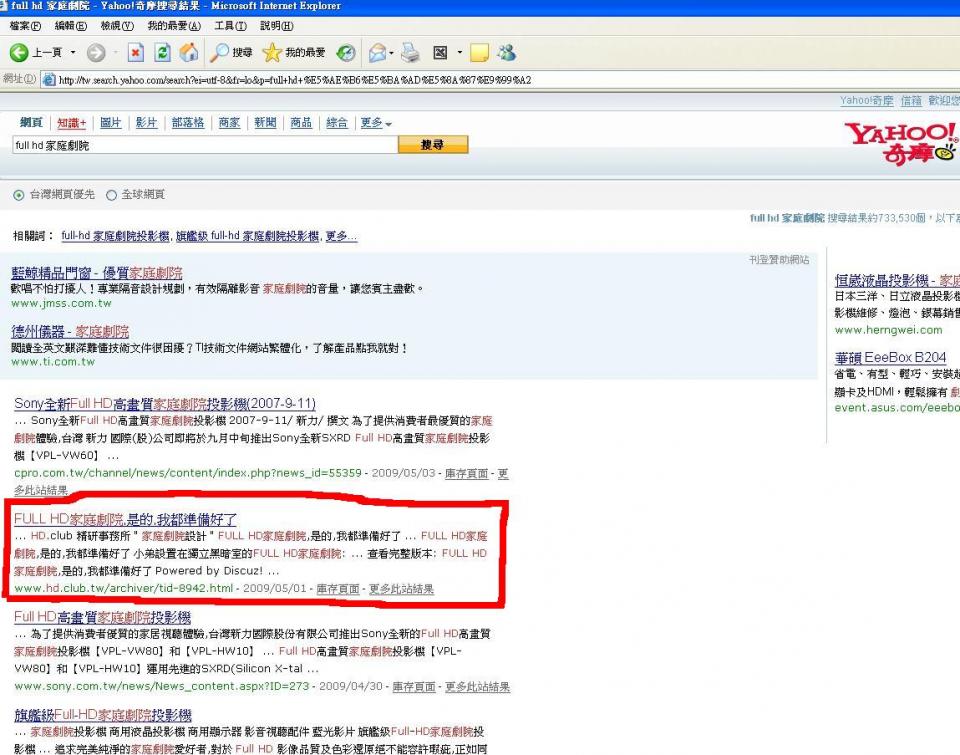Open 庫存頁面 for the hd.club.tw result
The image size is (960, 755).
click(x=338, y=588)
